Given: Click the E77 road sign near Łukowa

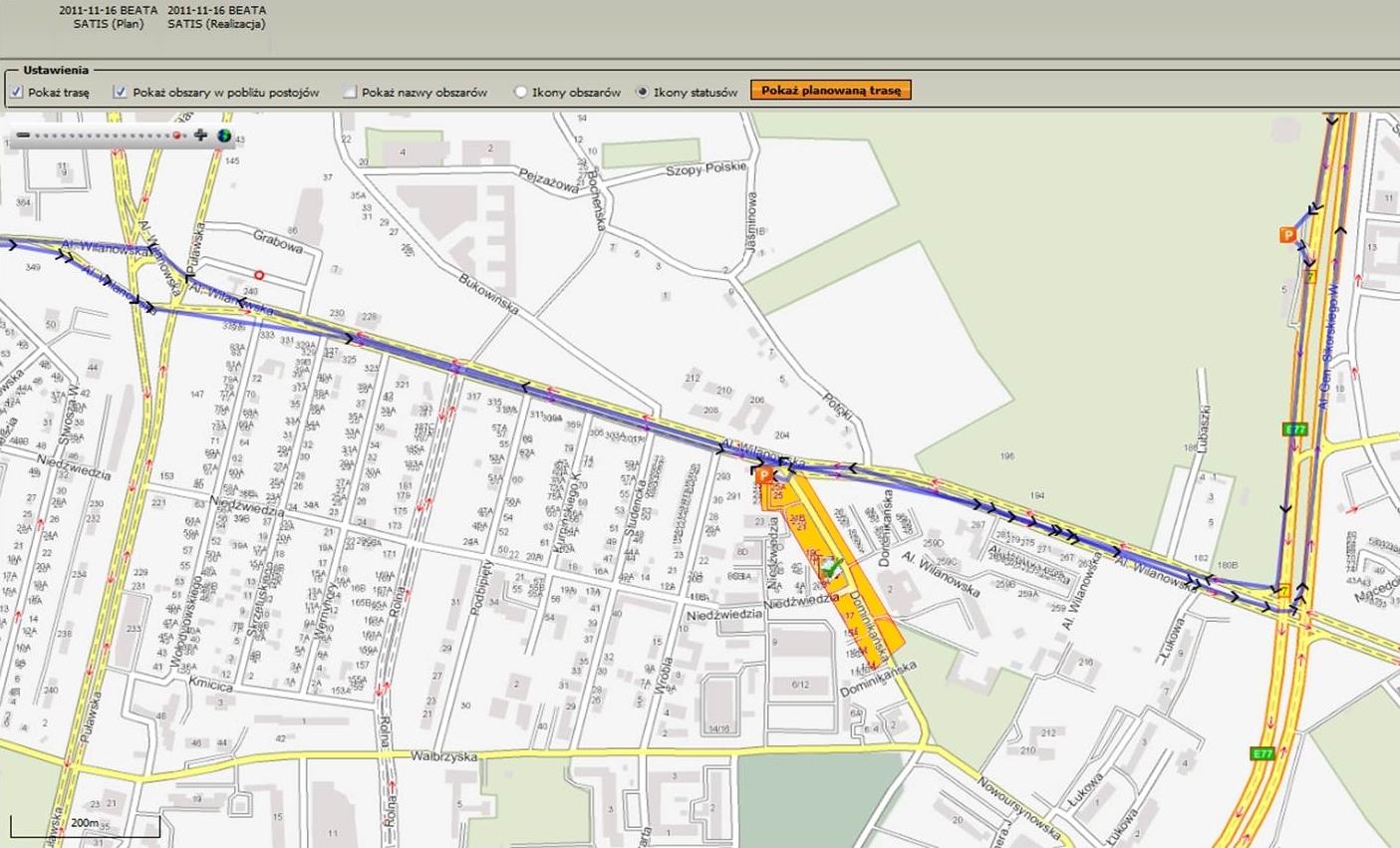Looking at the screenshot, I should (x=1263, y=754).
